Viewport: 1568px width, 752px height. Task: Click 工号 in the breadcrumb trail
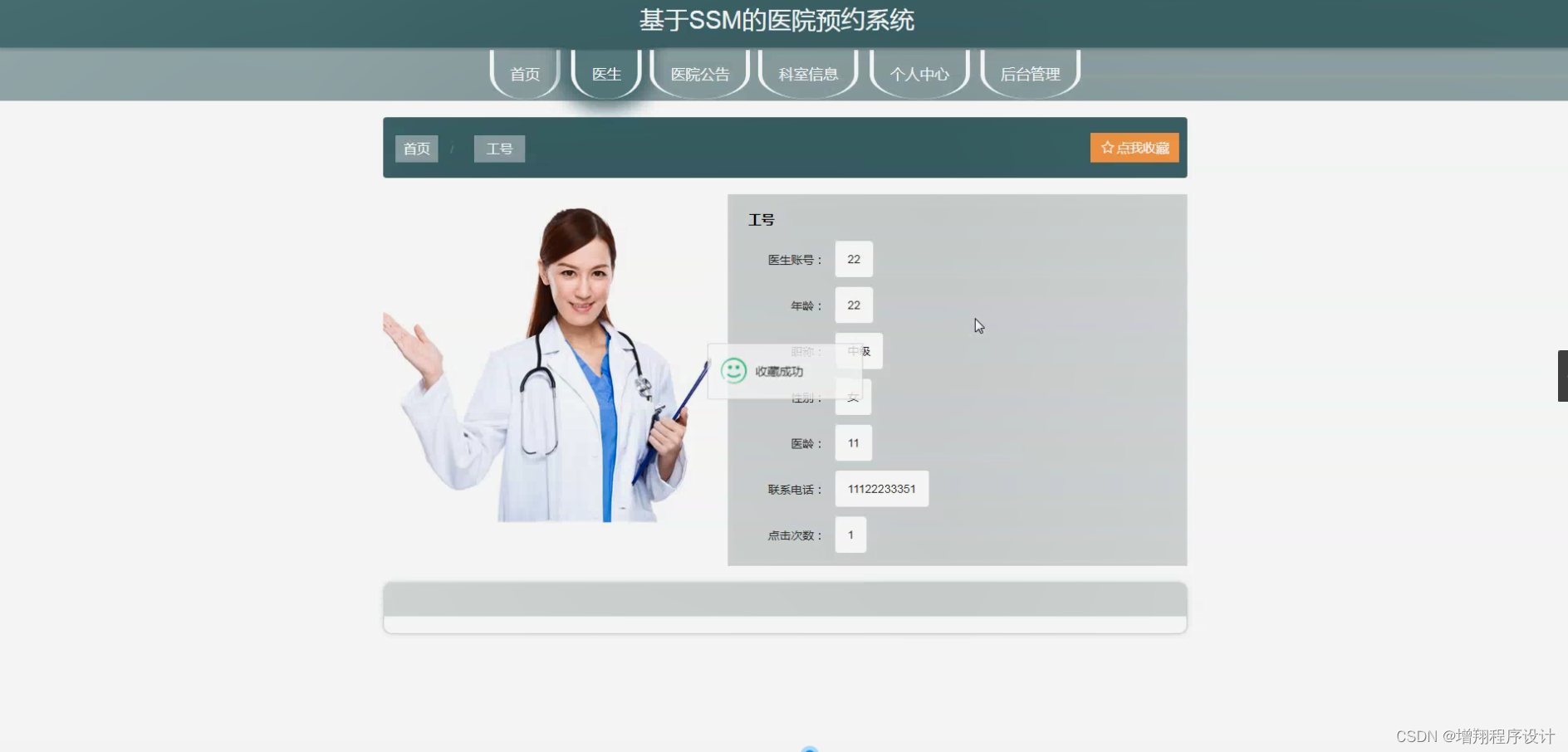pos(498,149)
